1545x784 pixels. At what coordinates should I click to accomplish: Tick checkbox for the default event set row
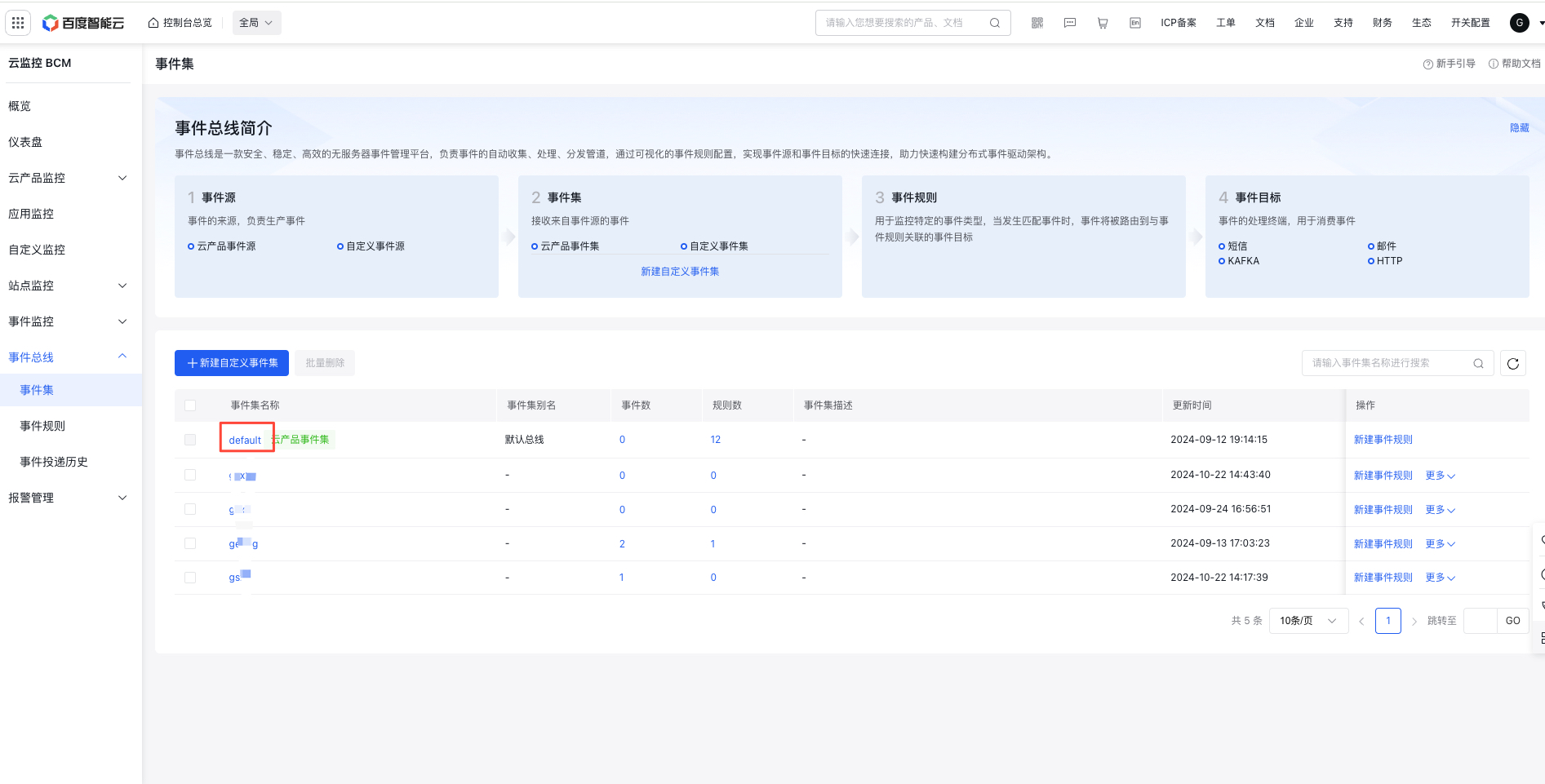coord(190,440)
